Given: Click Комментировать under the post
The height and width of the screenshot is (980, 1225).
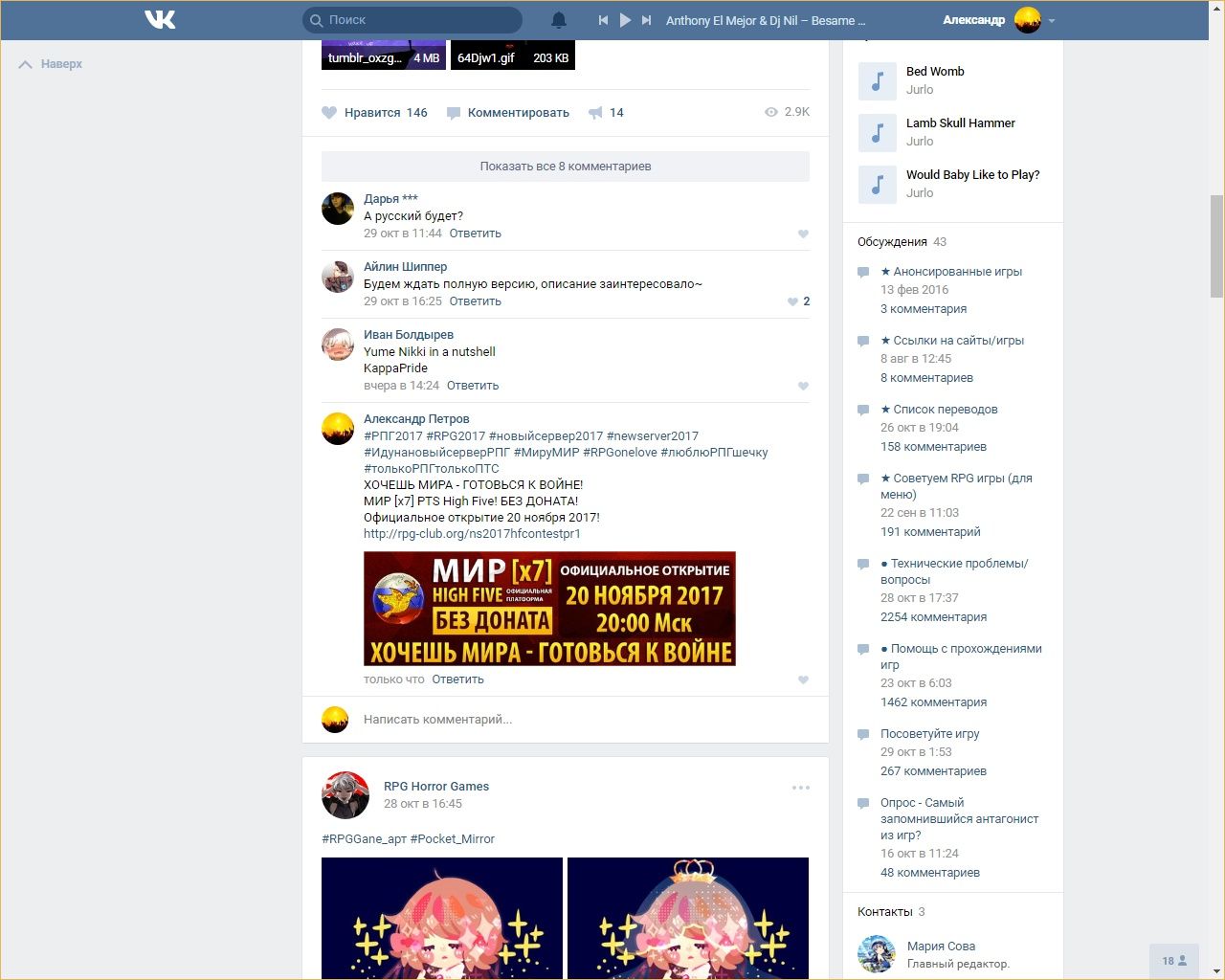Looking at the screenshot, I should tap(508, 113).
